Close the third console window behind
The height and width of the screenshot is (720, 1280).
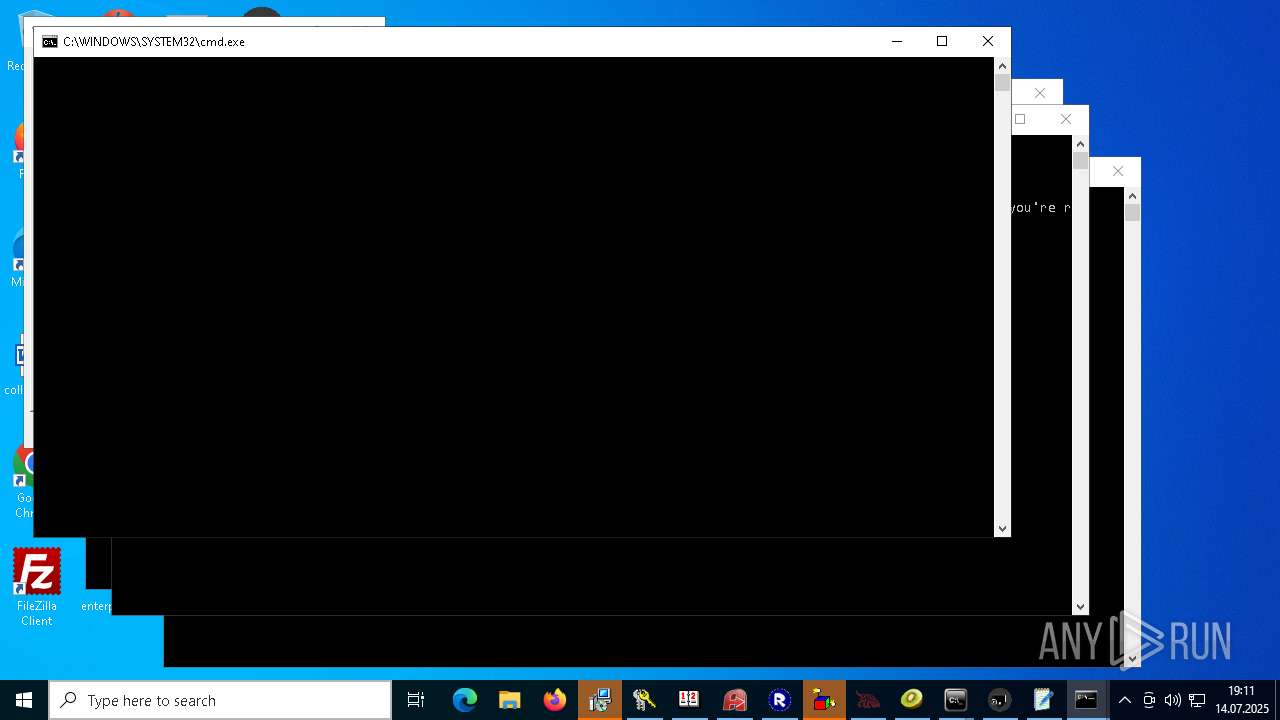pos(1065,119)
